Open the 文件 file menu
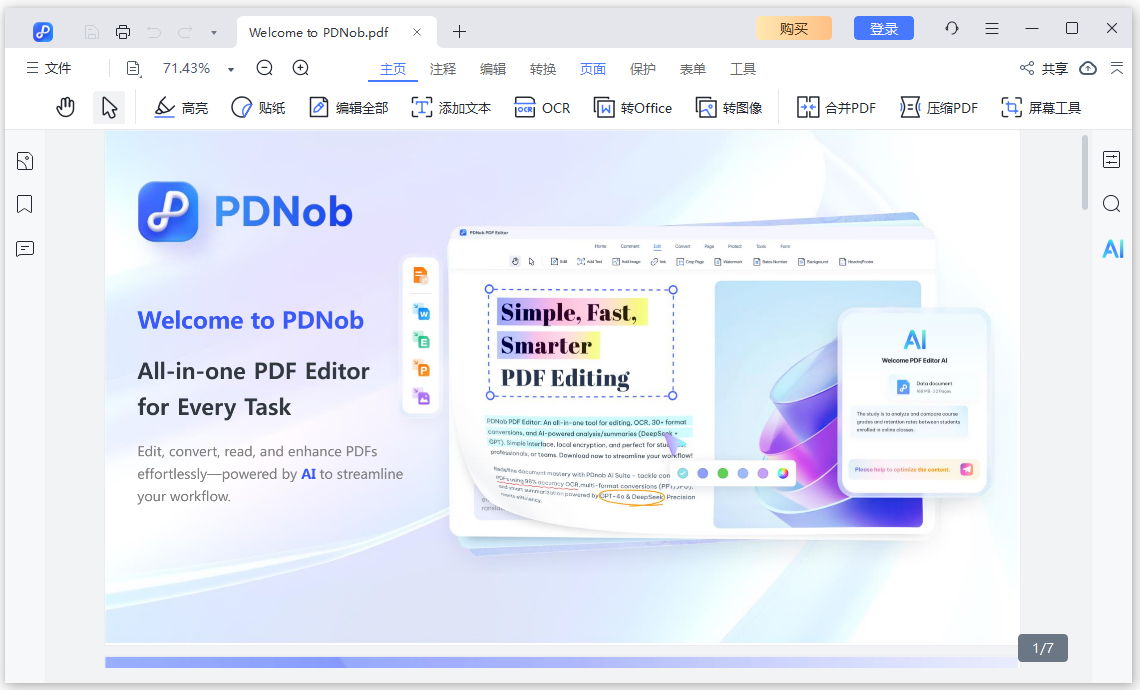The width and height of the screenshot is (1140, 690). pyautogui.click(x=49, y=68)
